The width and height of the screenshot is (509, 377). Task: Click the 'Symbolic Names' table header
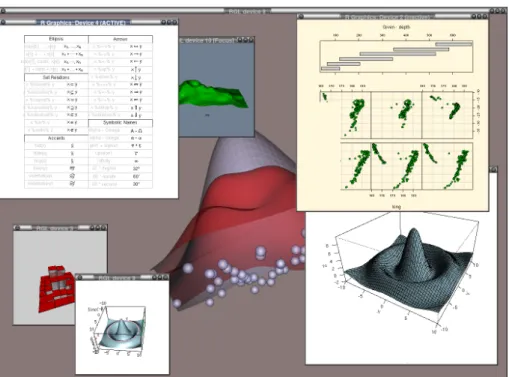point(120,122)
